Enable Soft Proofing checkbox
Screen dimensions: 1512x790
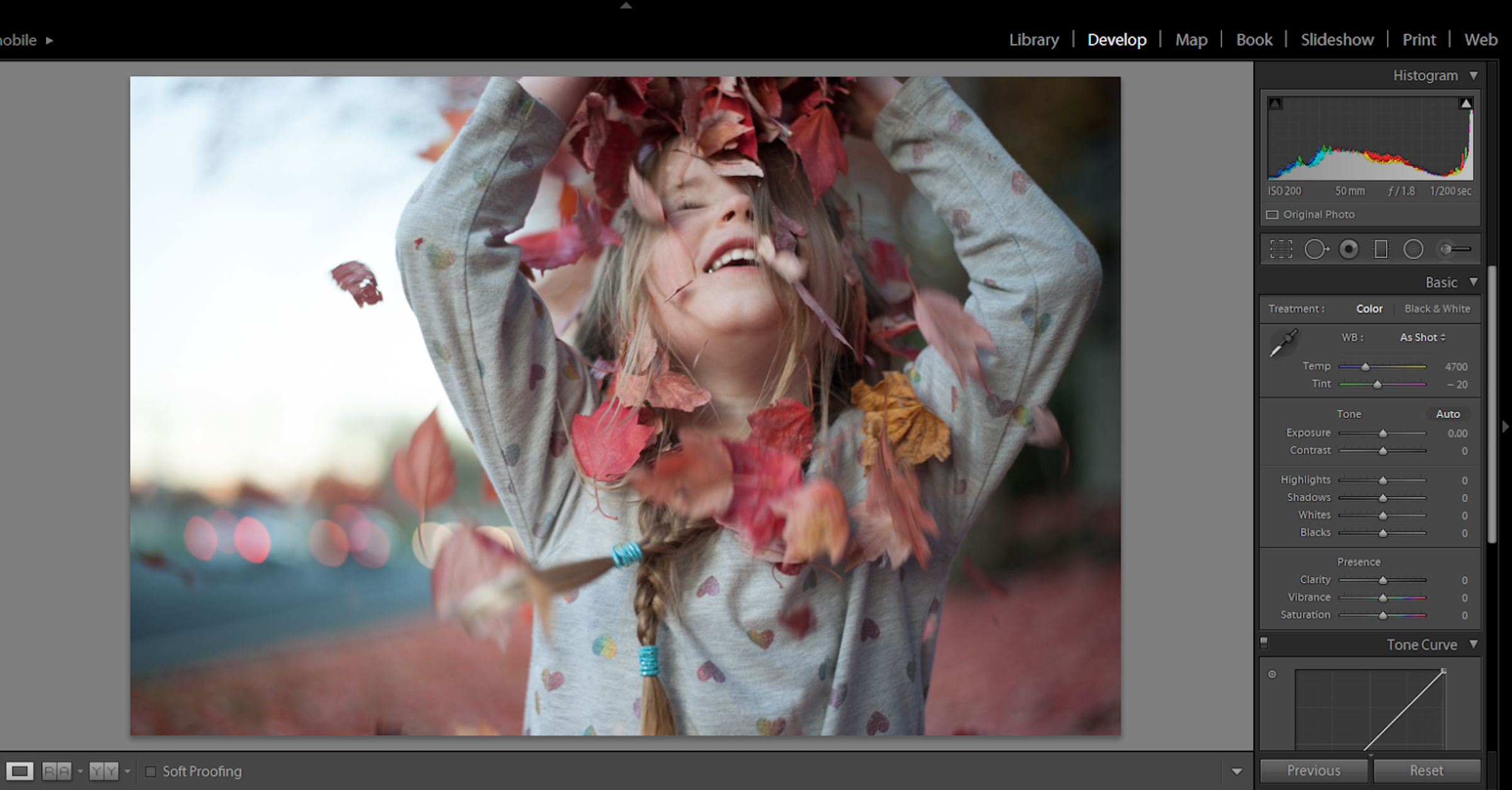[x=151, y=771]
